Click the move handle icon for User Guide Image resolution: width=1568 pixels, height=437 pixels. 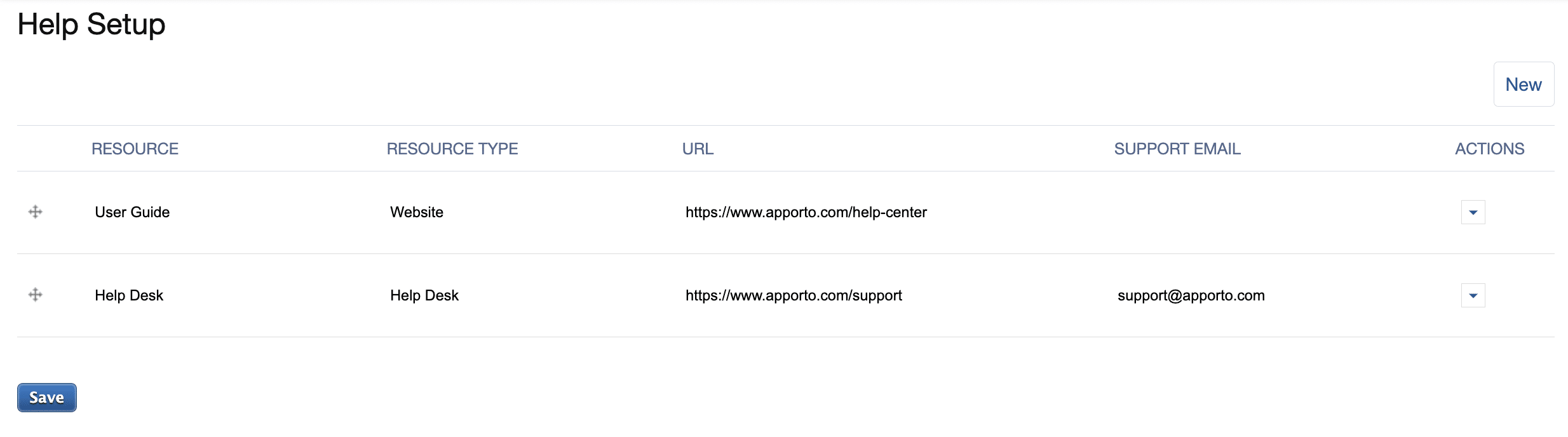[x=36, y=212]
